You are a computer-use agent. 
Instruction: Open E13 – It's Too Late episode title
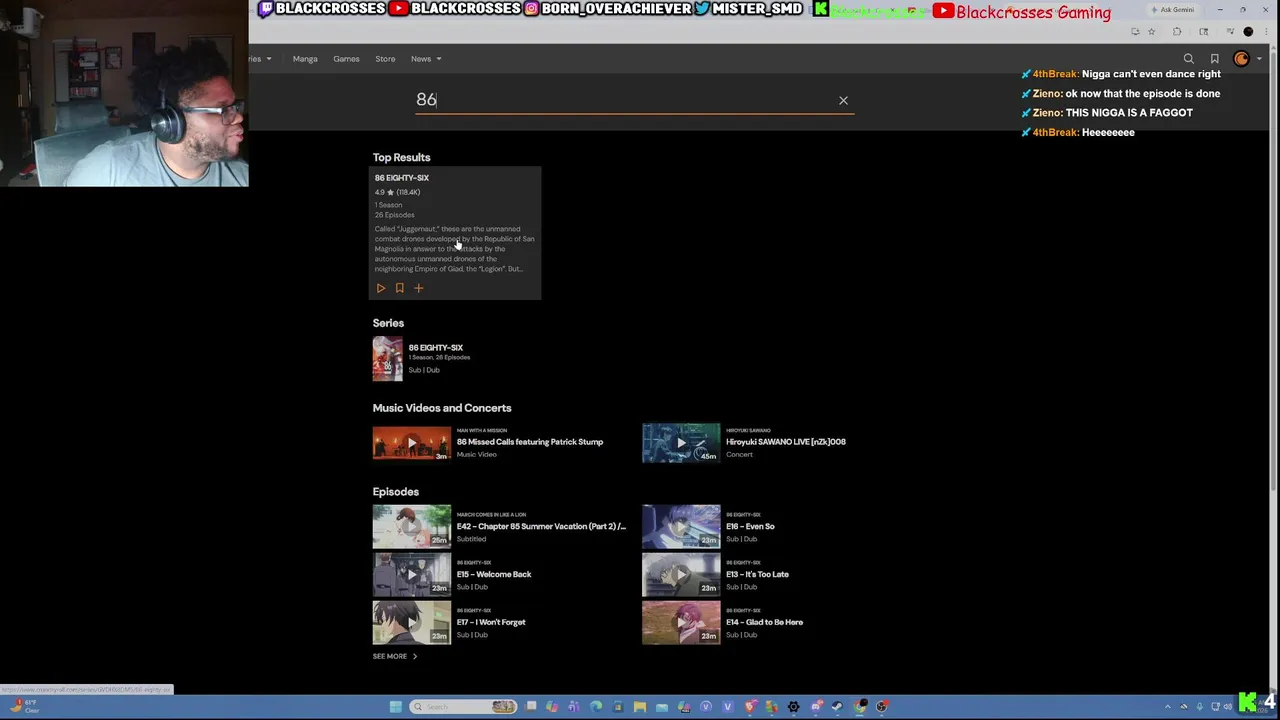tap(757, 574)
